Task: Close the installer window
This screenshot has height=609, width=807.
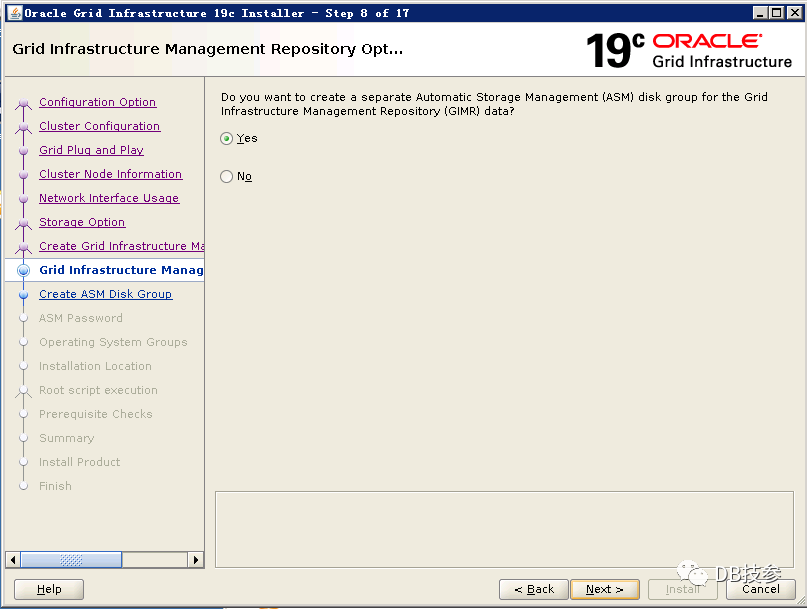Action: (x=795, y=13)
